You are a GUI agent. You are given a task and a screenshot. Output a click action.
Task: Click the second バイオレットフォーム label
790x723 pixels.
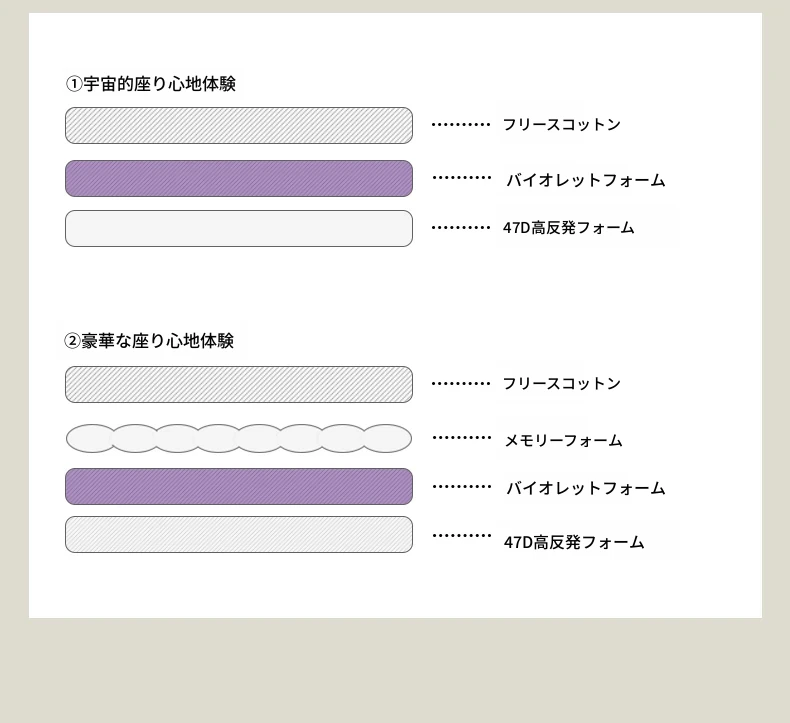point(585,488)
